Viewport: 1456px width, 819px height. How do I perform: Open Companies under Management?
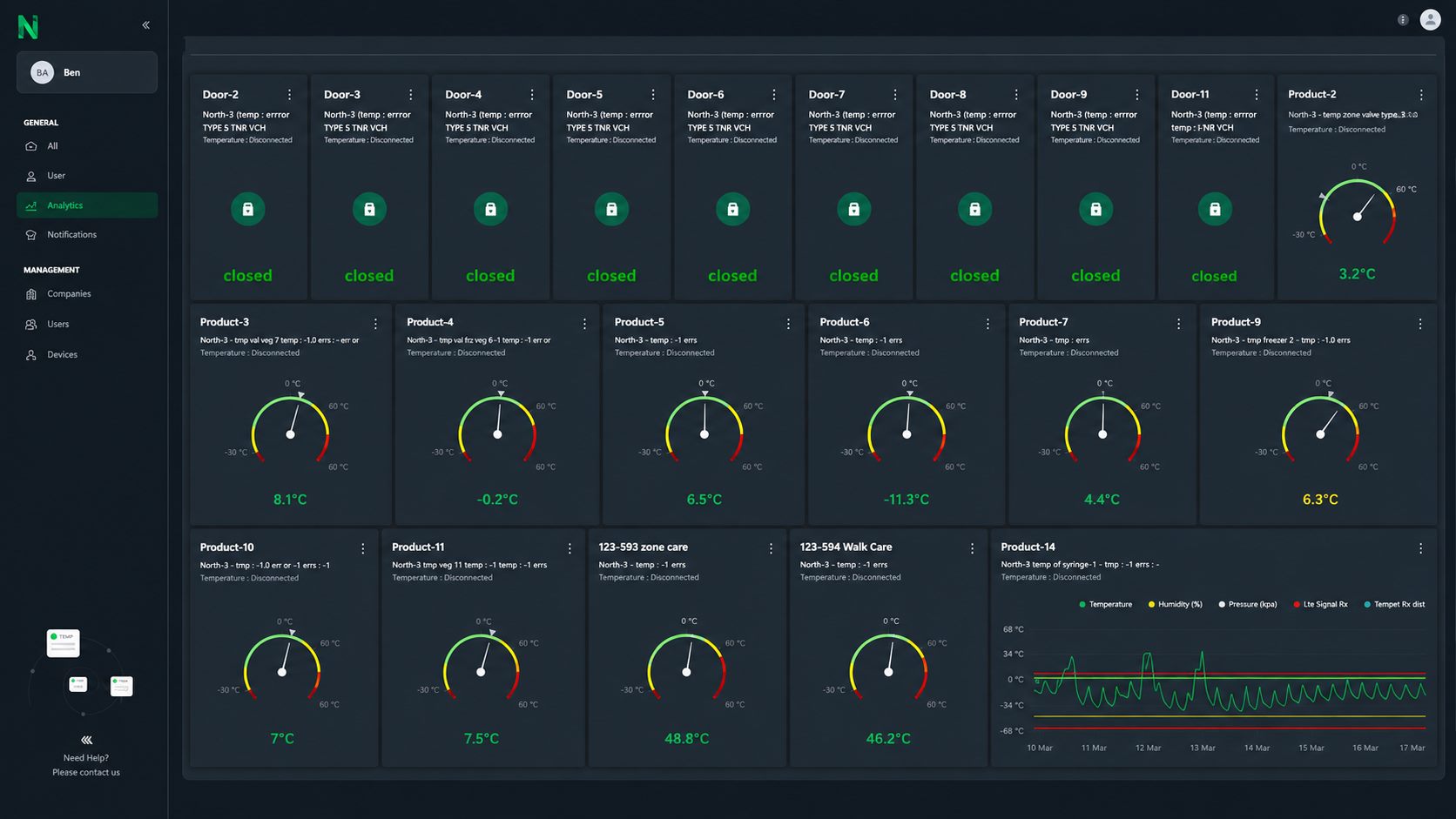click(x=87, y=294)
